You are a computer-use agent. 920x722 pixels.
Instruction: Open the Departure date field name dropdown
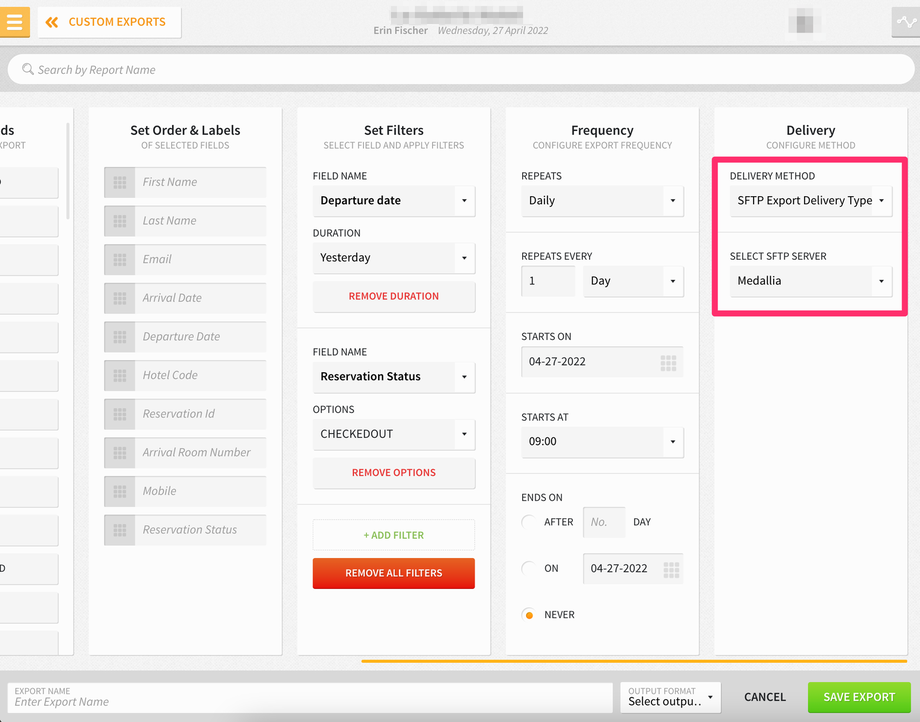click(394, 201)
